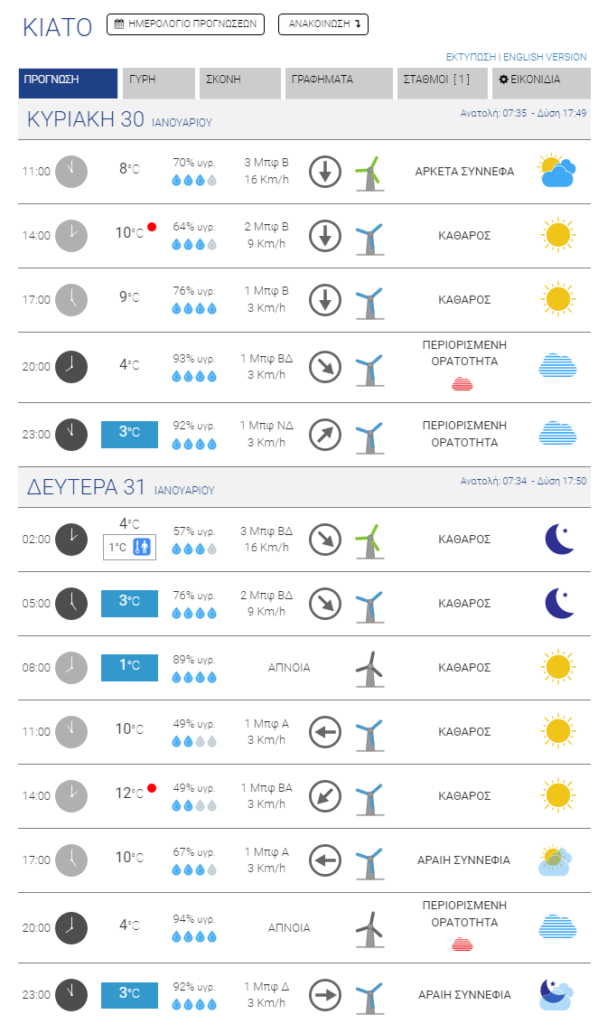Click the fog cloud icon at Sunday 23:00
The height and width of the screenshot is (1024, 598).
tap(558, 434)
